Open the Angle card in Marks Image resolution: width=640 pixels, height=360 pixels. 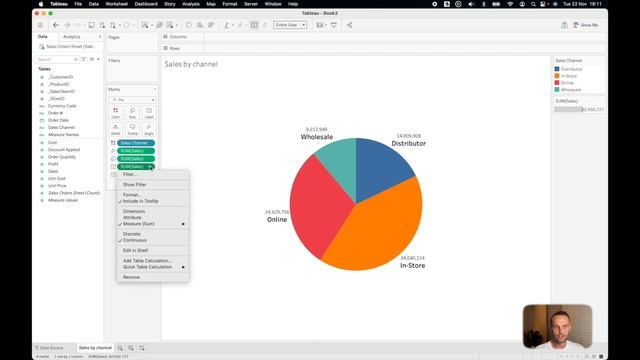[149, 130]
